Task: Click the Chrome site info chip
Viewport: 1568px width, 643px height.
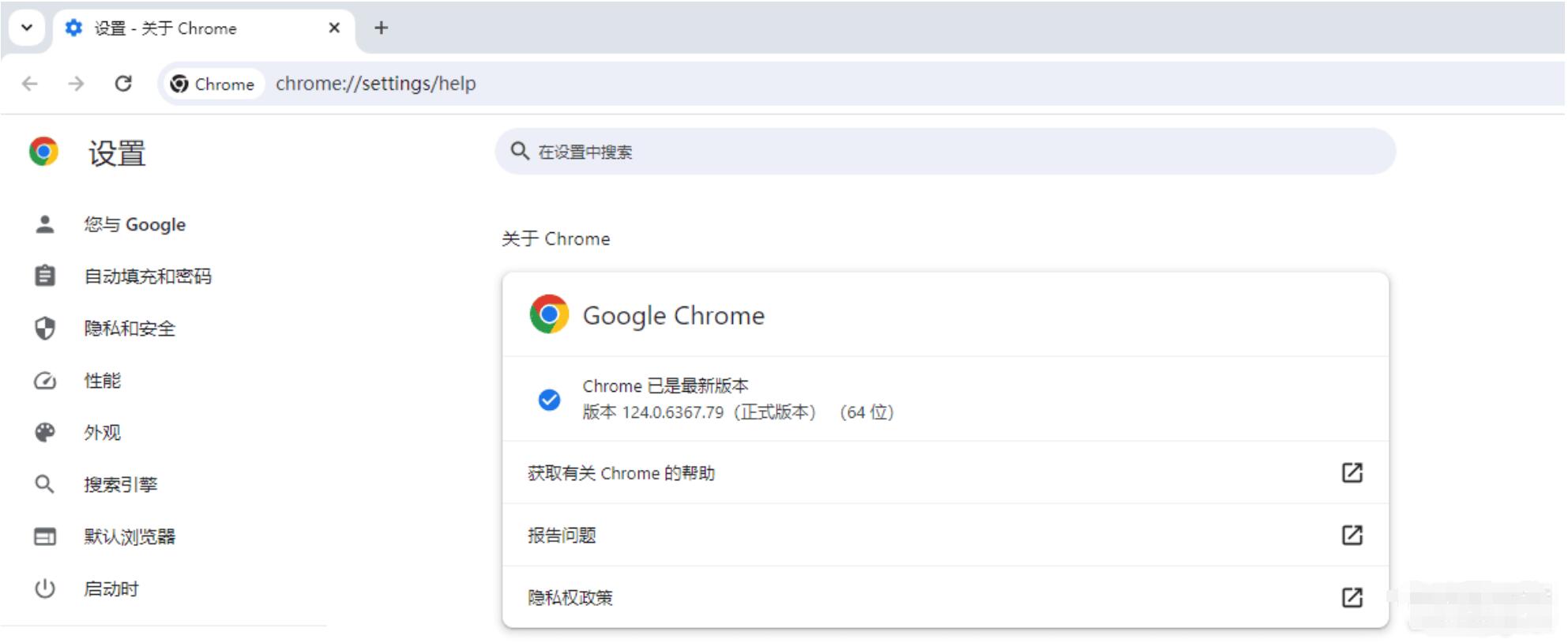Action: (x=212, y=84)
